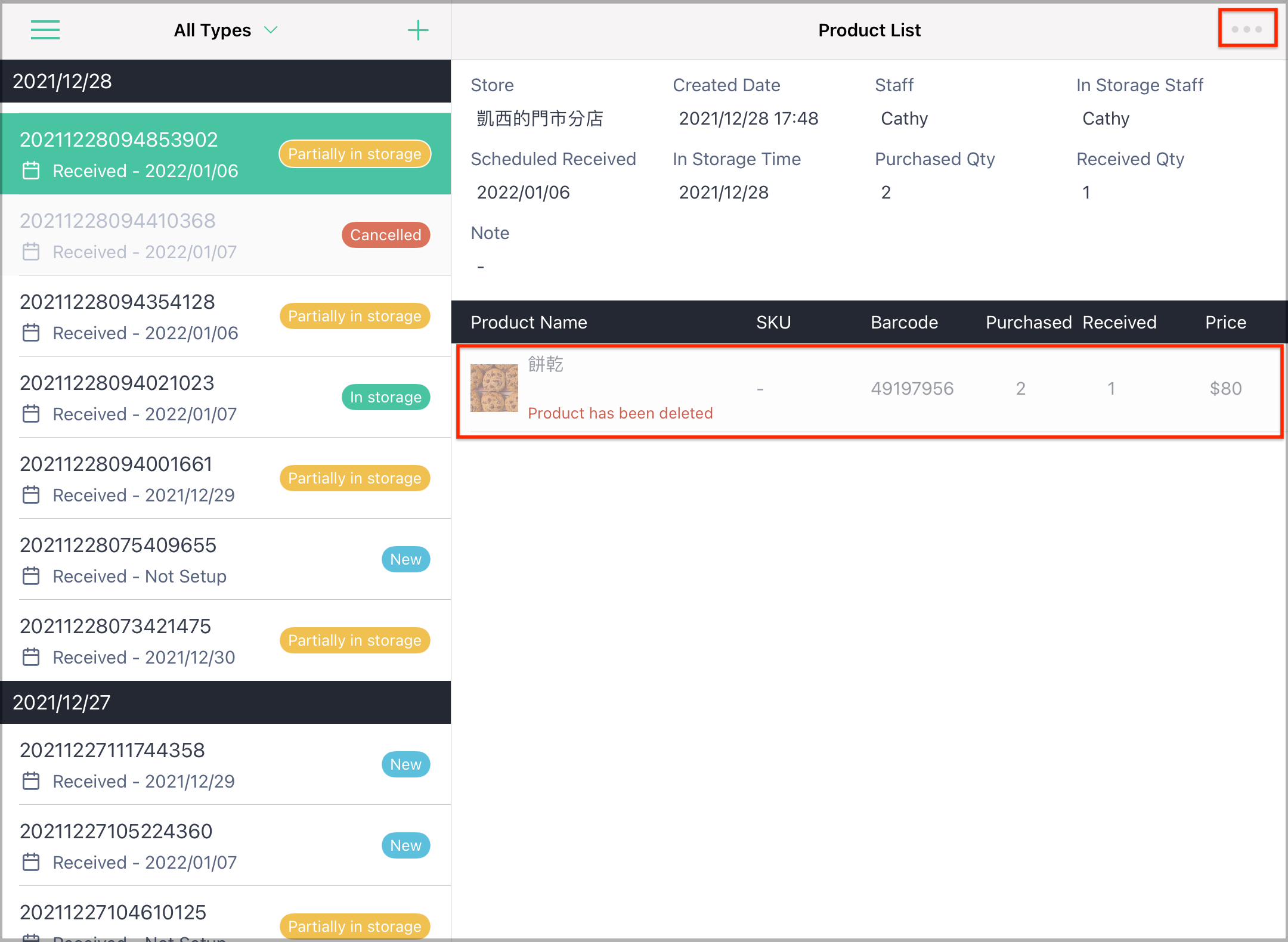
Task: Click the Product has been deleted message
Action: 620,413
